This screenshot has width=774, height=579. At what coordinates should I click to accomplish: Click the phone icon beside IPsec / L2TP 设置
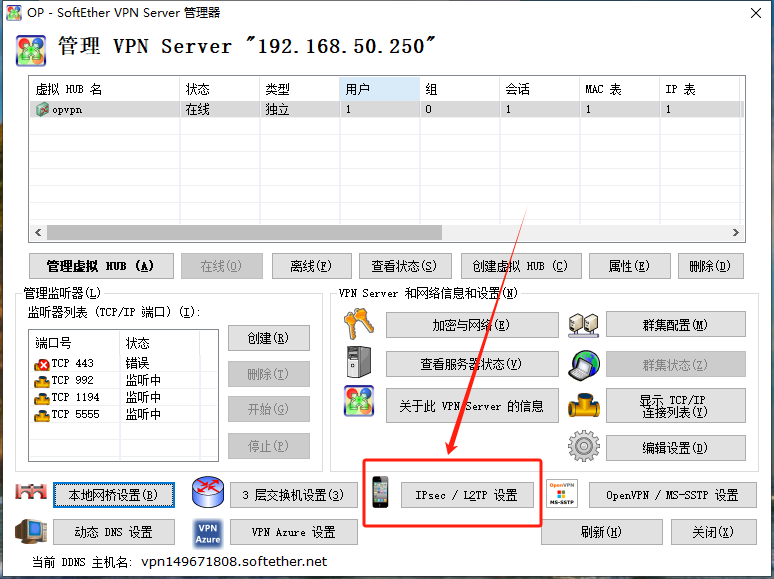coord(381,494)
